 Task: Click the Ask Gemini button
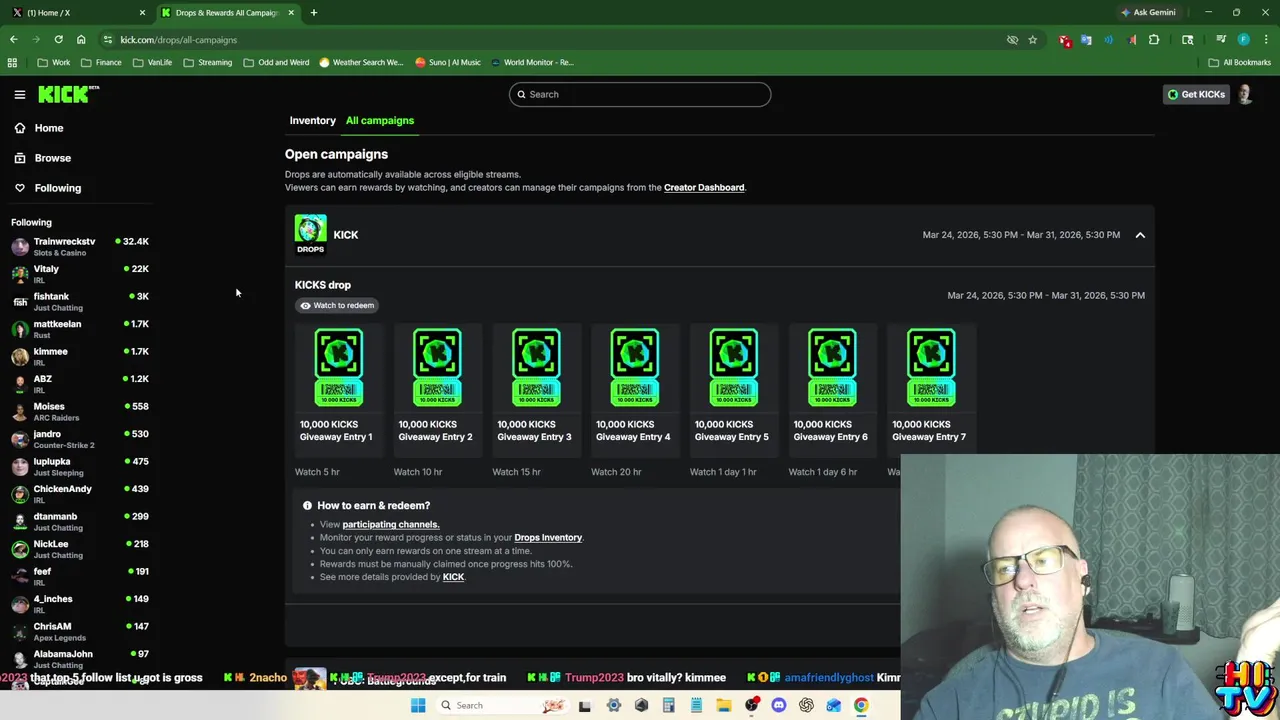pyautogui.click(x=1148, y=13)
